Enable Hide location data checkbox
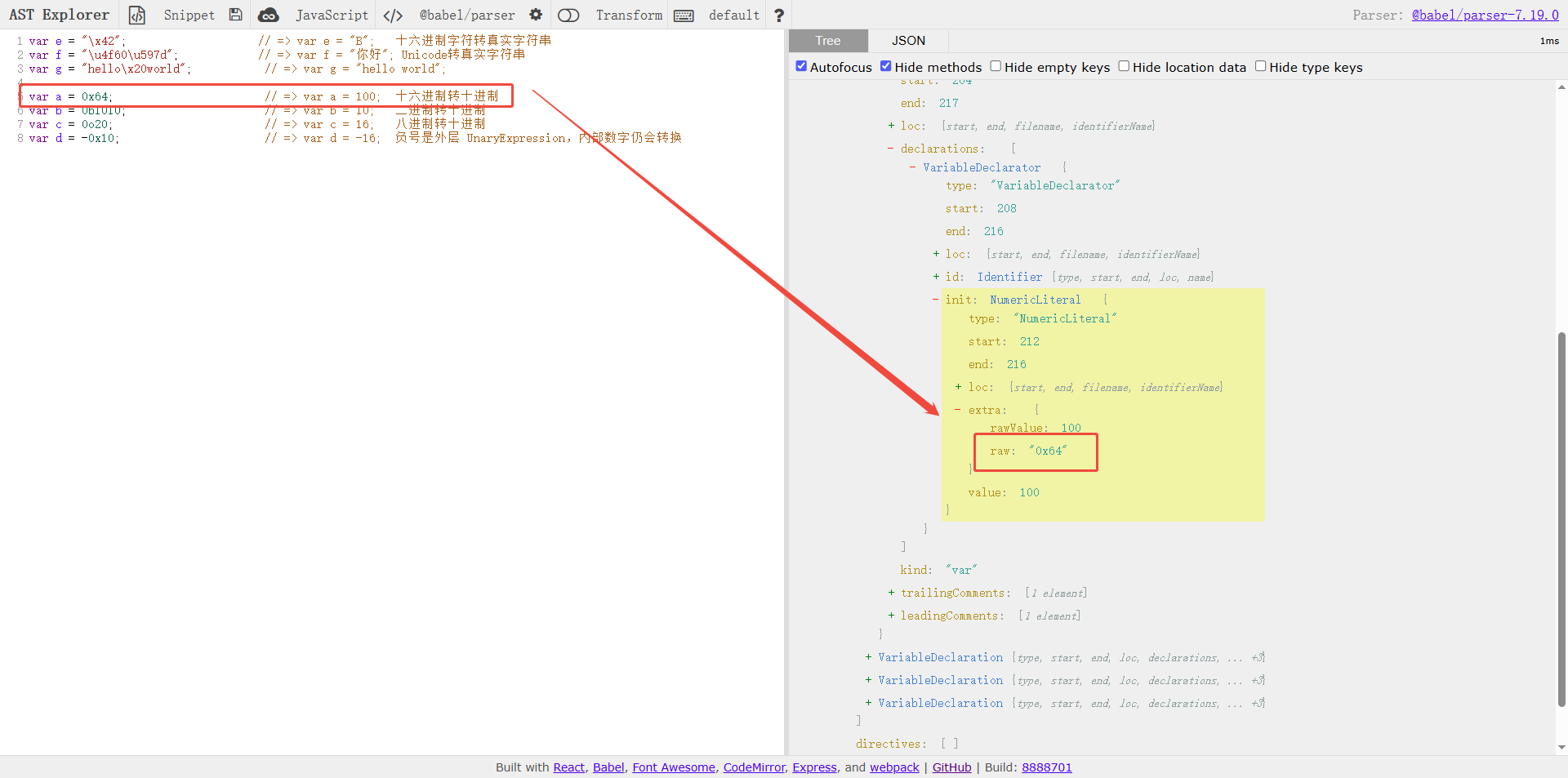The width and height of the screenshot is (1568, 778). 1124,66
